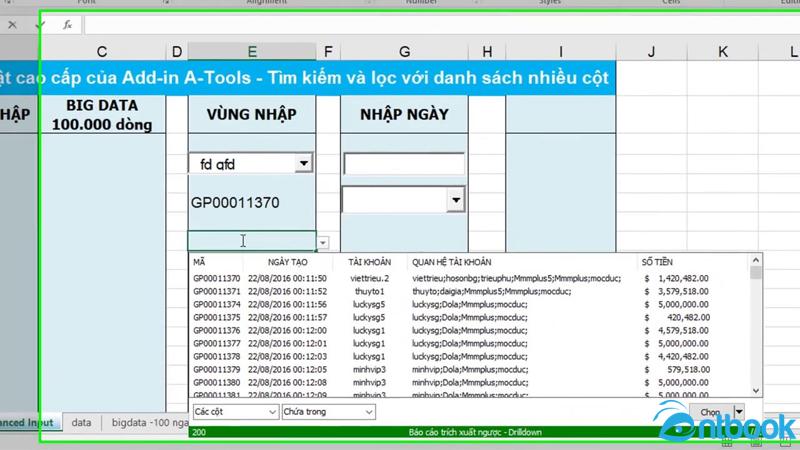800x450 pixels.
Task: Click the formula bar confirm checkmark icon
Action: [40, 24]
